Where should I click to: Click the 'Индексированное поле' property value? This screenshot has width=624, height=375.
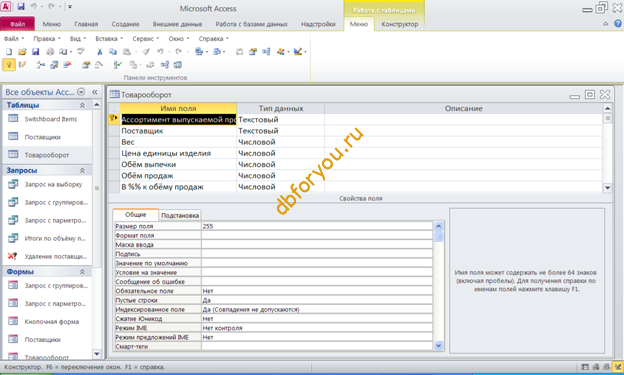(317, 309)
